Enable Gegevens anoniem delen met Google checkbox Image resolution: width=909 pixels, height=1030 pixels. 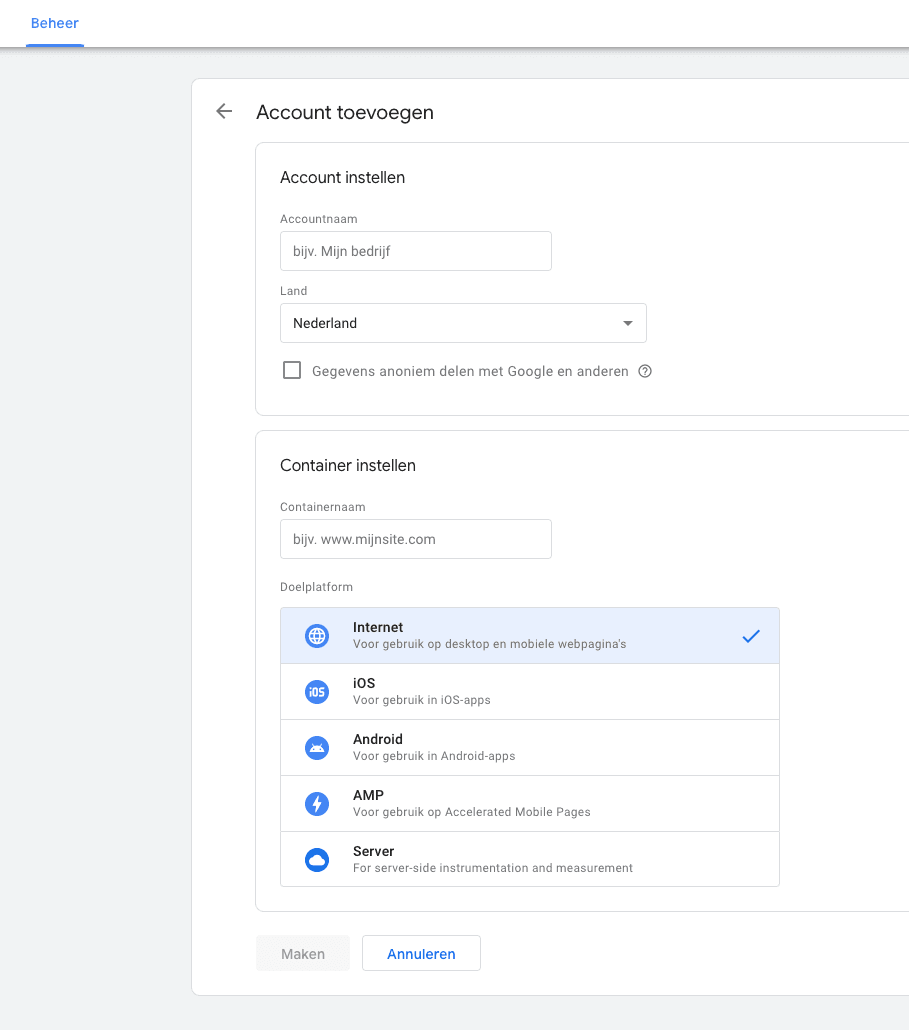click(x=292, y=371)
